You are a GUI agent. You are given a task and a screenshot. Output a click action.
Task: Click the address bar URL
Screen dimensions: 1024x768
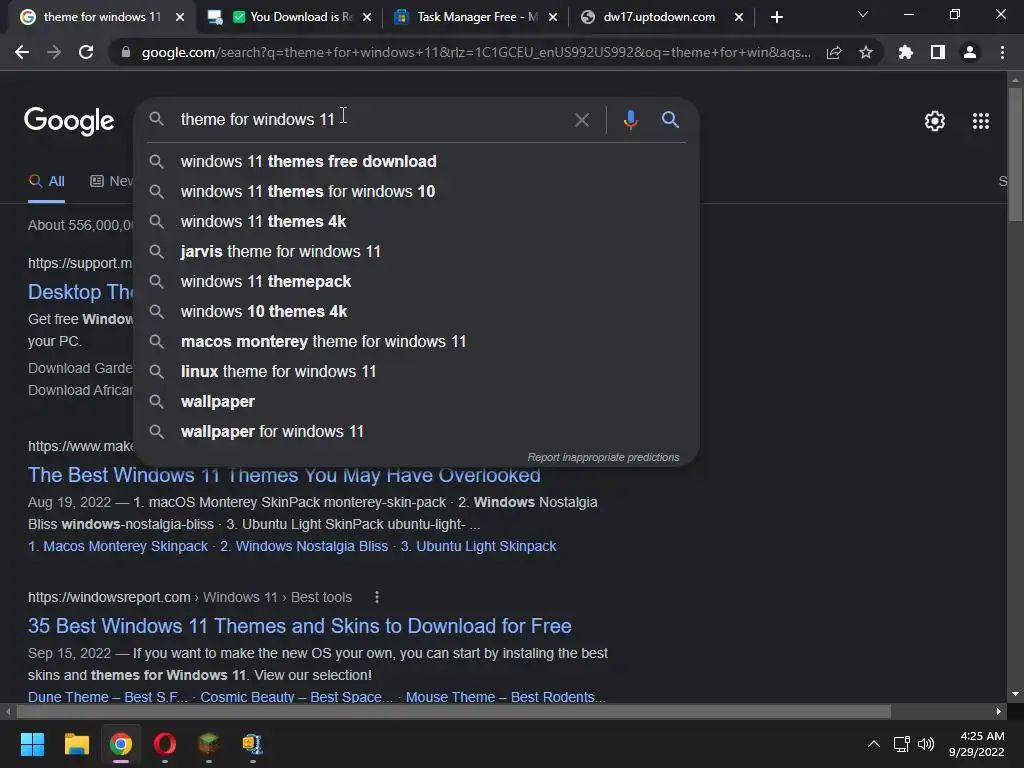point(476,52)
